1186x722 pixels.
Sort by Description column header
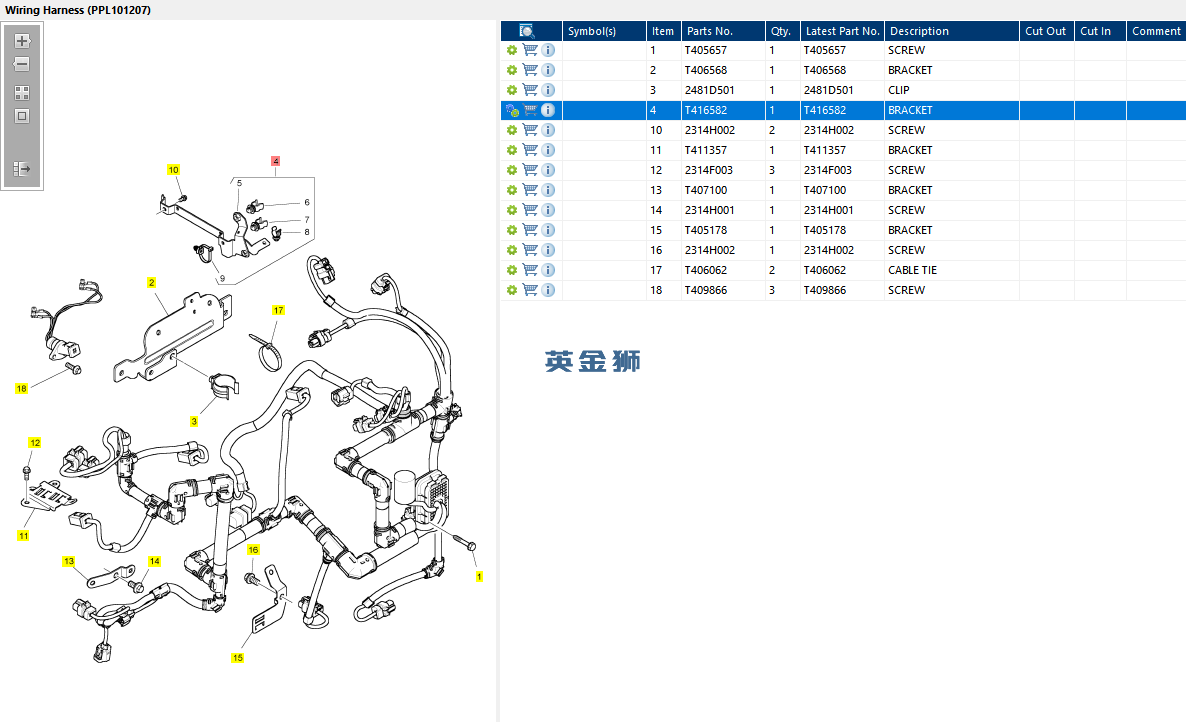(919, 31)
